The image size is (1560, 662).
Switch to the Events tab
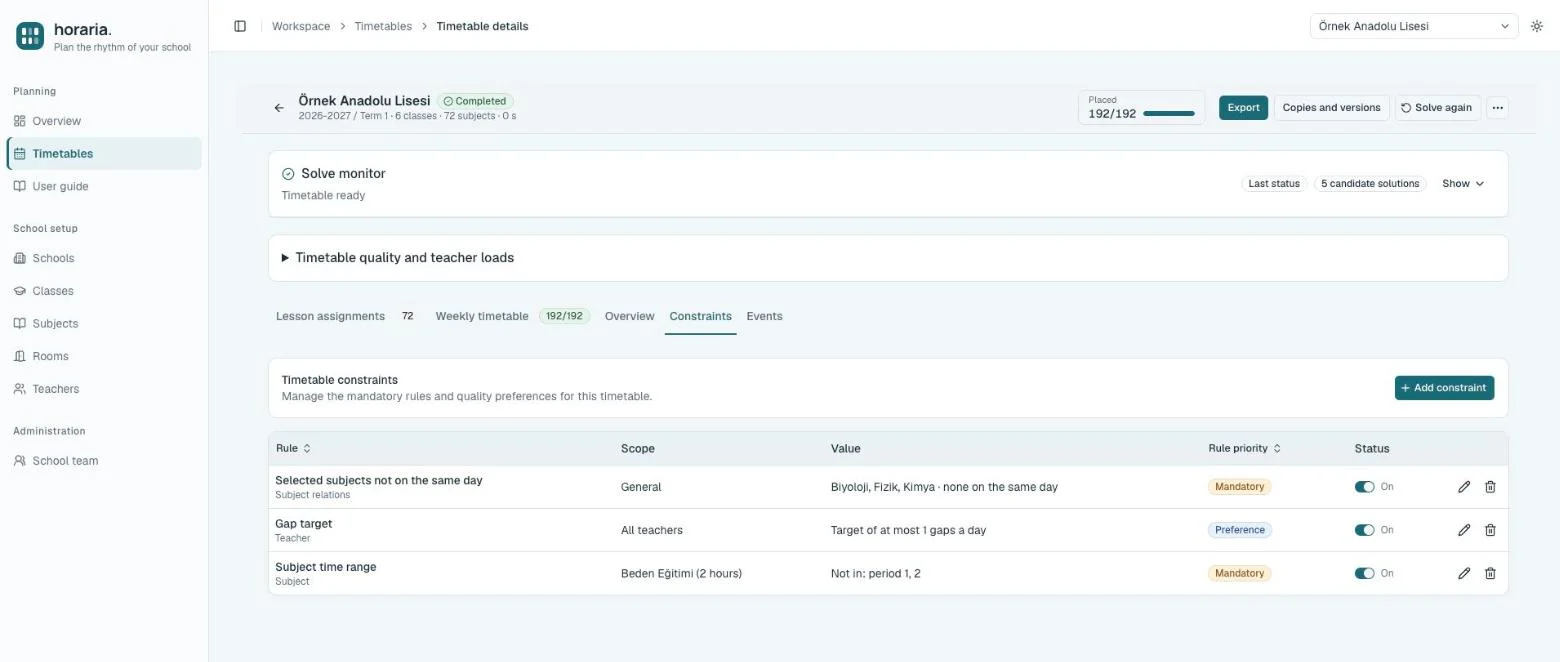764,316
